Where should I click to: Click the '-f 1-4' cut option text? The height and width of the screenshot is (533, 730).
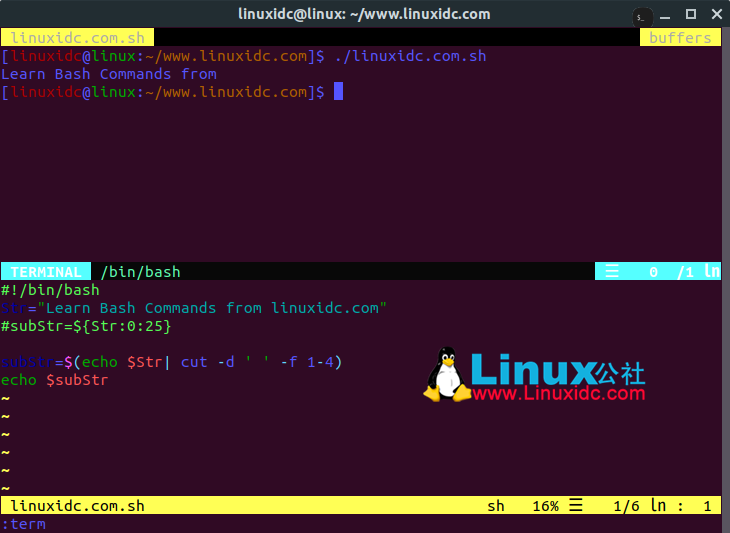point(307,362)
